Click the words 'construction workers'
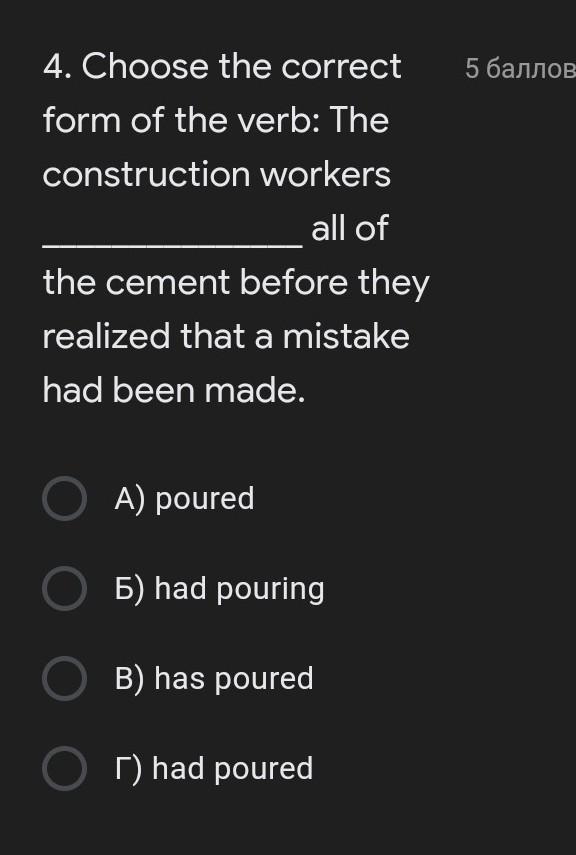Image resolution: width=576 pixels, height=855 pixels. 217,175
